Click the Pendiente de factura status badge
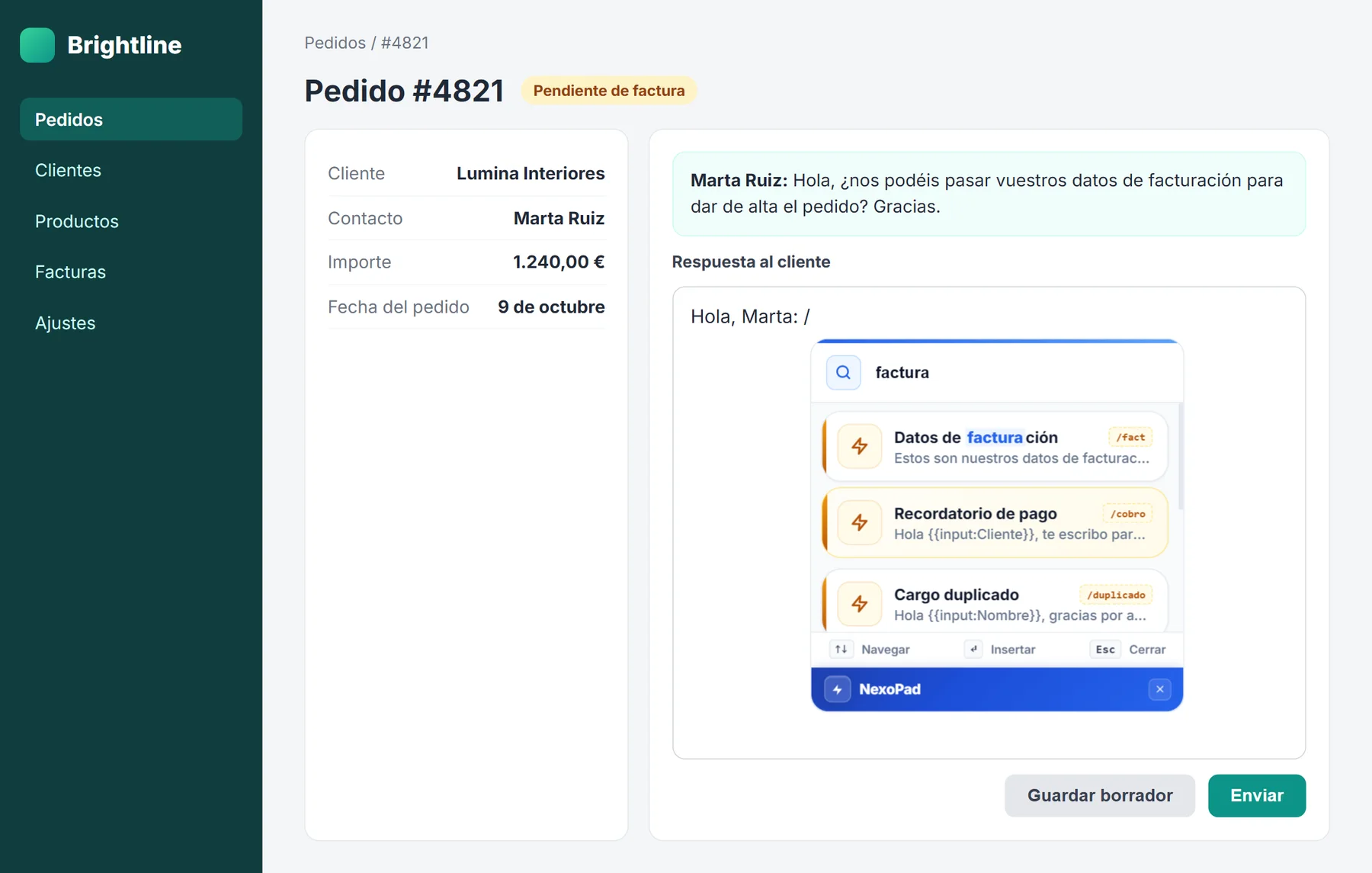This screenshot has height=873, width=1372. coord(608,91)
